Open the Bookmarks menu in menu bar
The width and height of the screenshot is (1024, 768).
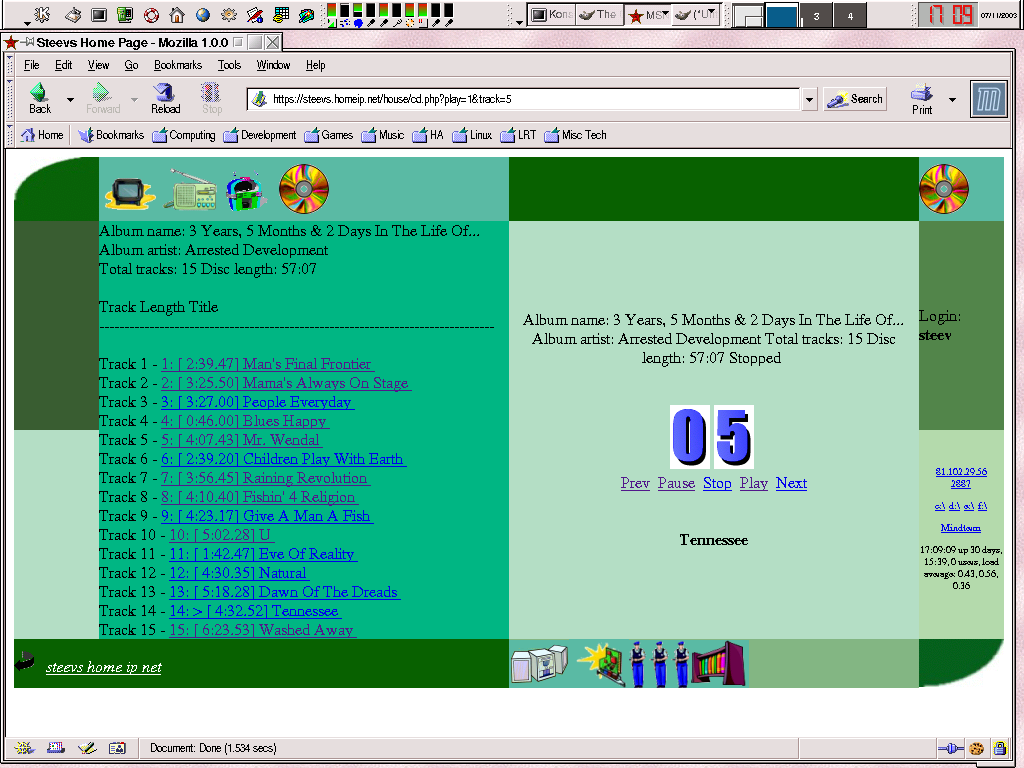pos(177,65)
